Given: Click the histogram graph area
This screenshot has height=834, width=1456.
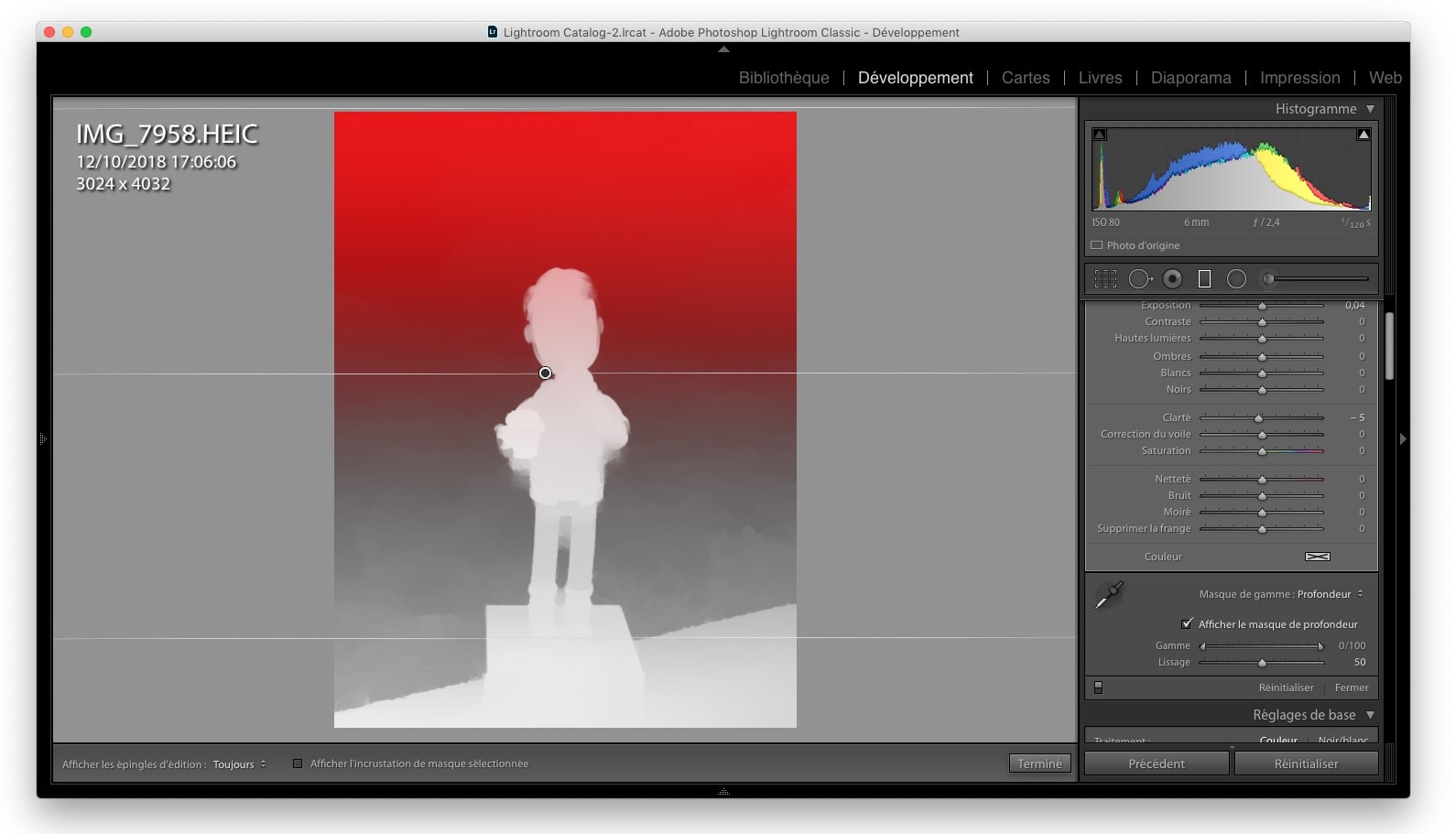Looking at the screenshot, I should click(1232, 168).
